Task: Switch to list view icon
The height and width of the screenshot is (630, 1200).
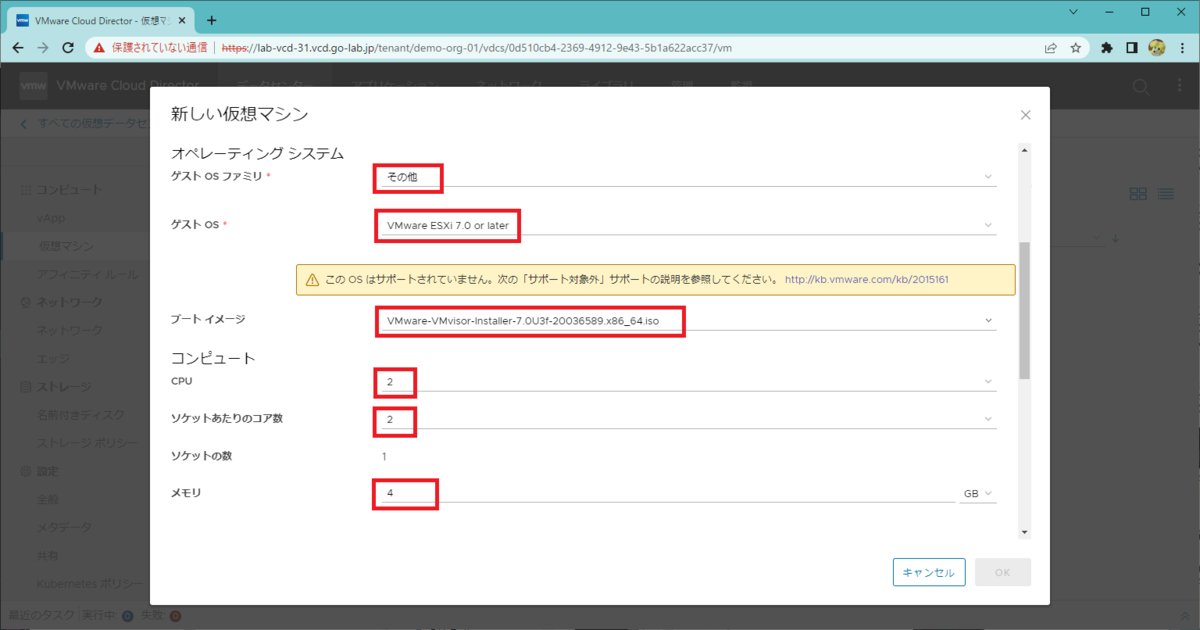Action: (1166, 193)
